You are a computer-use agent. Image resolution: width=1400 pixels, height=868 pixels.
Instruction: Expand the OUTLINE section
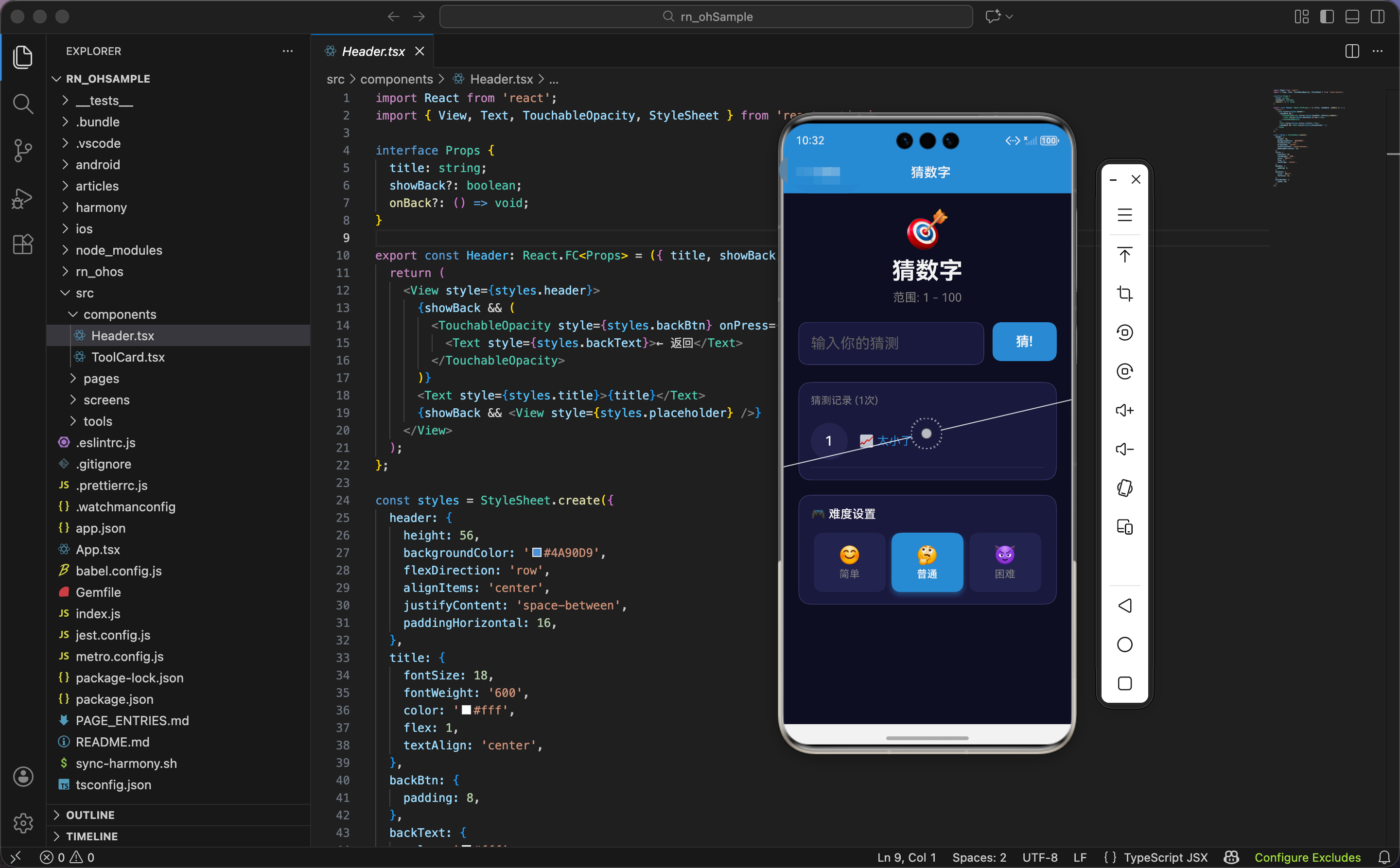[x=90, y=815]
